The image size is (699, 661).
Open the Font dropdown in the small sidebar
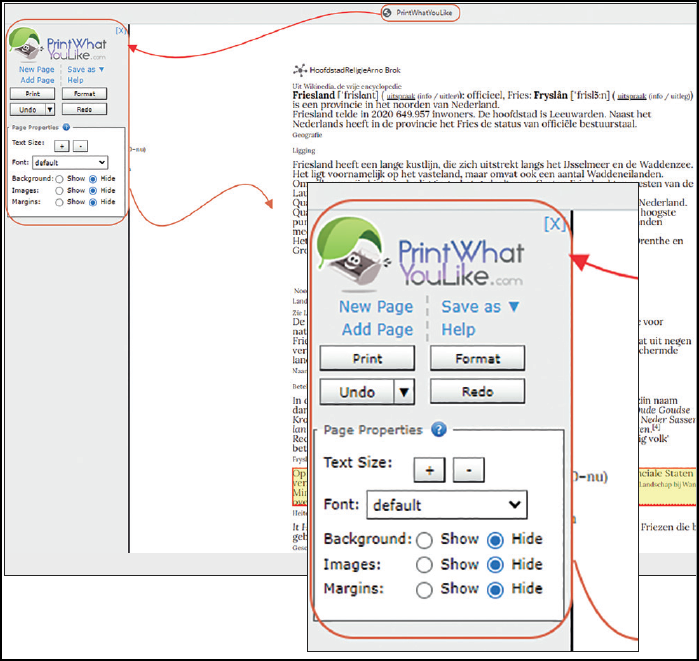[70, 163]
